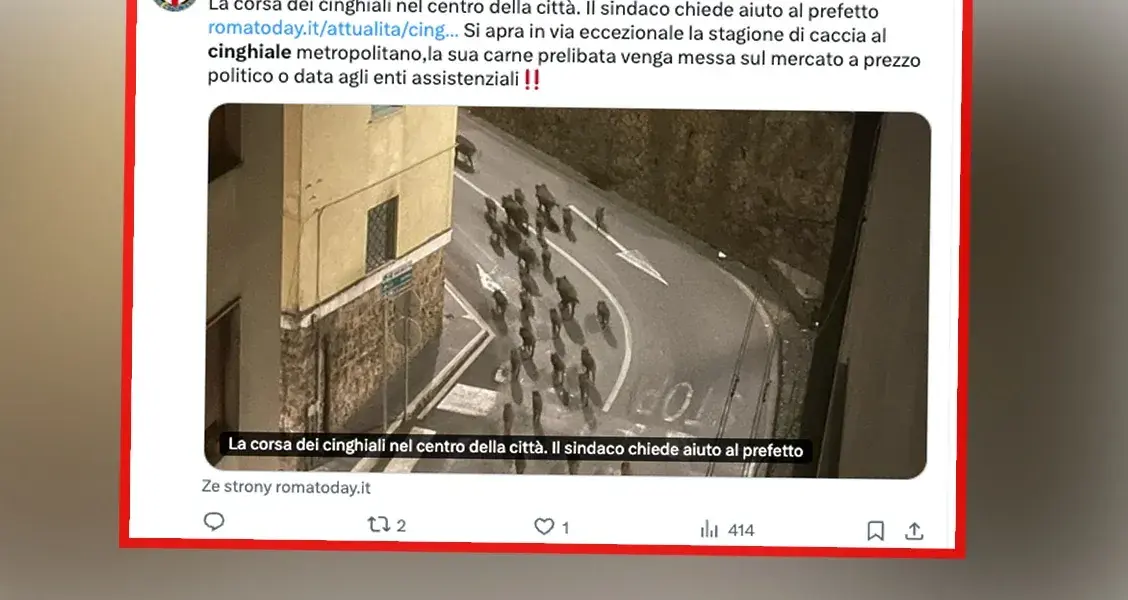Select the bold 'cinghiale' keyword
This screenshot has height=600, width=1128.
tap(250, 52)
